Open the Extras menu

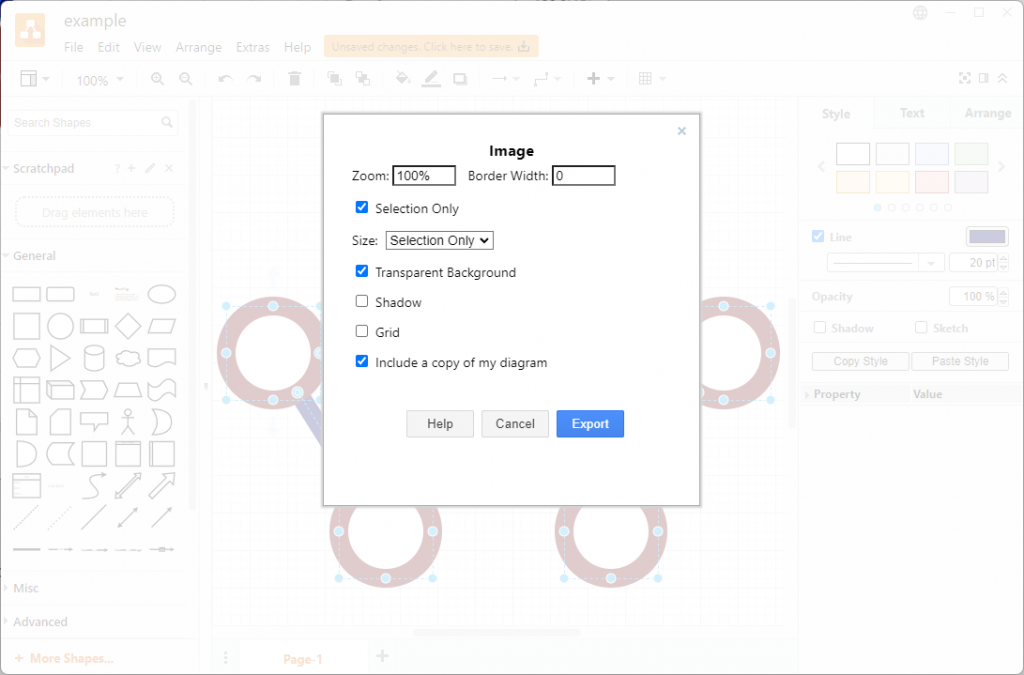point(253,47)
